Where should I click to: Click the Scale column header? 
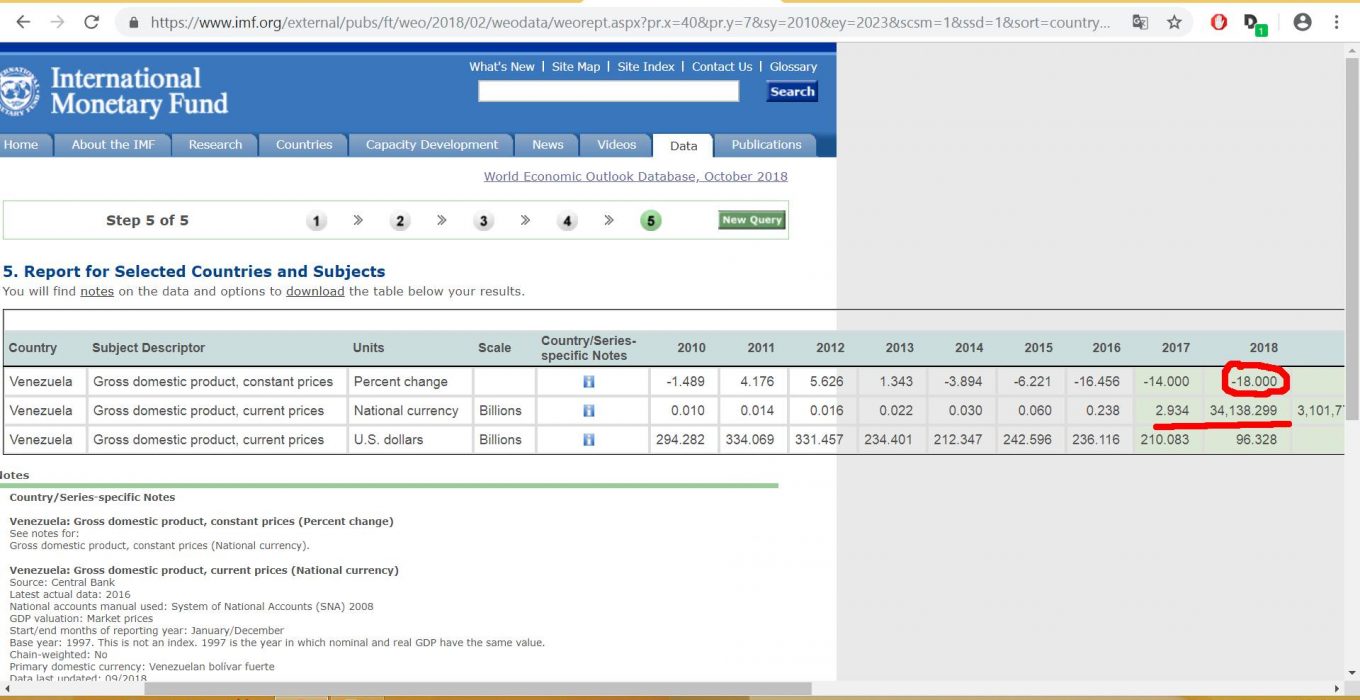[x=494, y=348]
